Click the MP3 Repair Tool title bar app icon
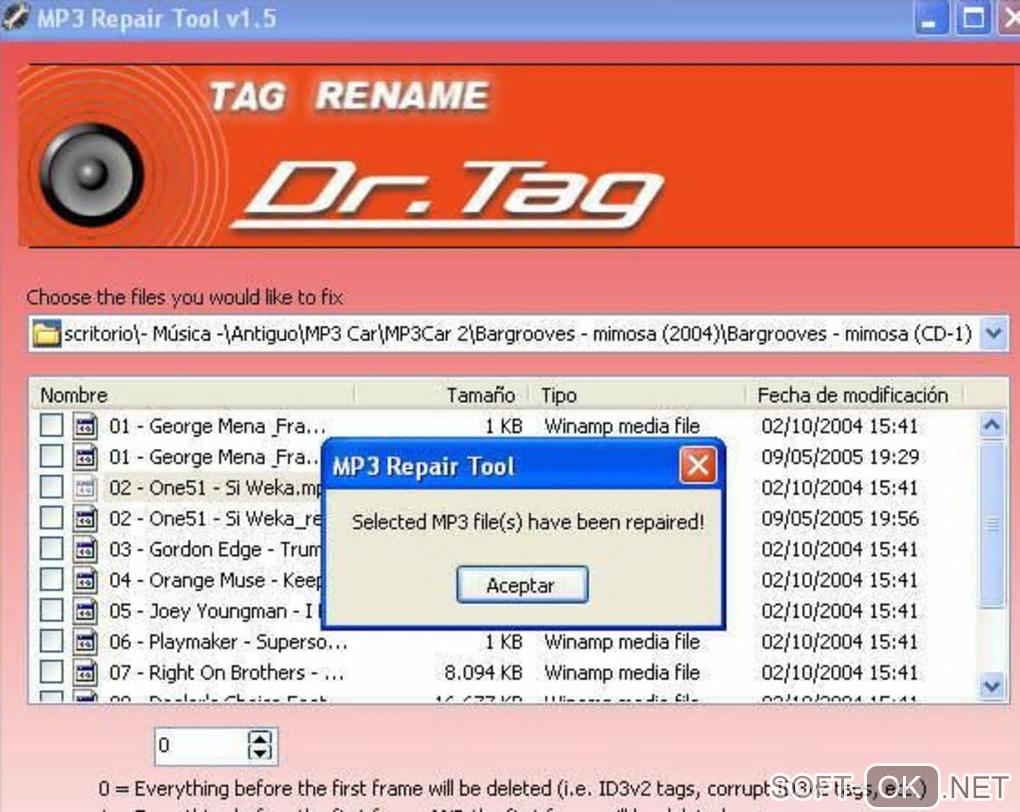The height and width of the screenshot is (812, 1020). click(14, 17)
